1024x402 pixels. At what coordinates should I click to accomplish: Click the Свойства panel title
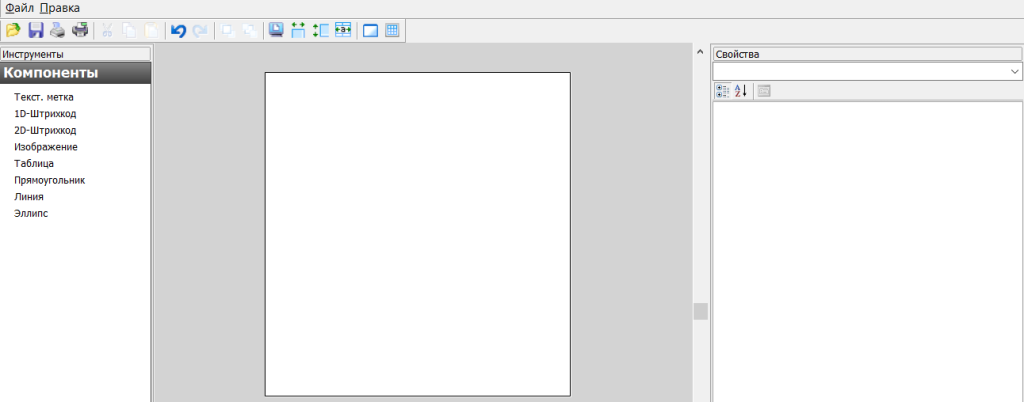(867, 54)
